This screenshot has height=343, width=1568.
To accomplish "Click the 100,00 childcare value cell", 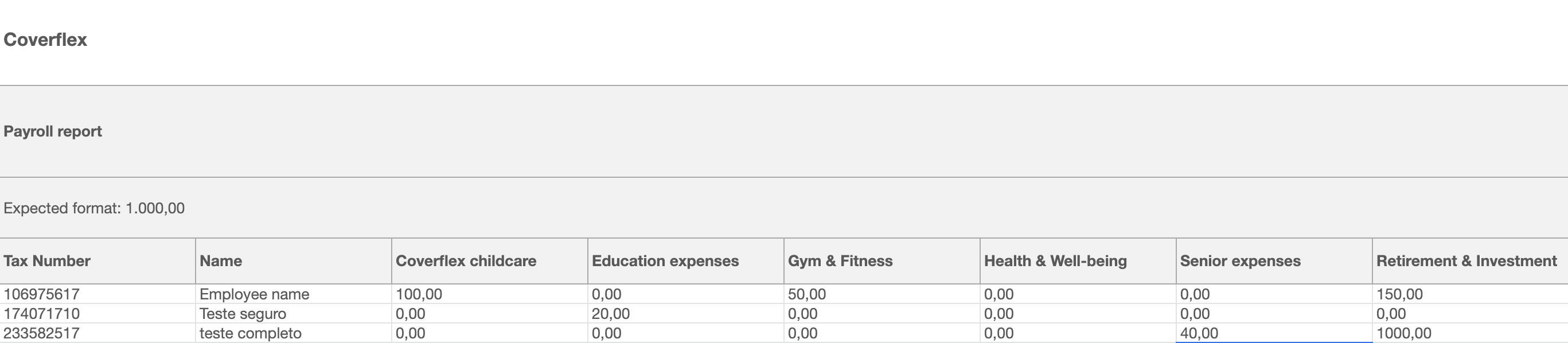I will pos(489,294).
